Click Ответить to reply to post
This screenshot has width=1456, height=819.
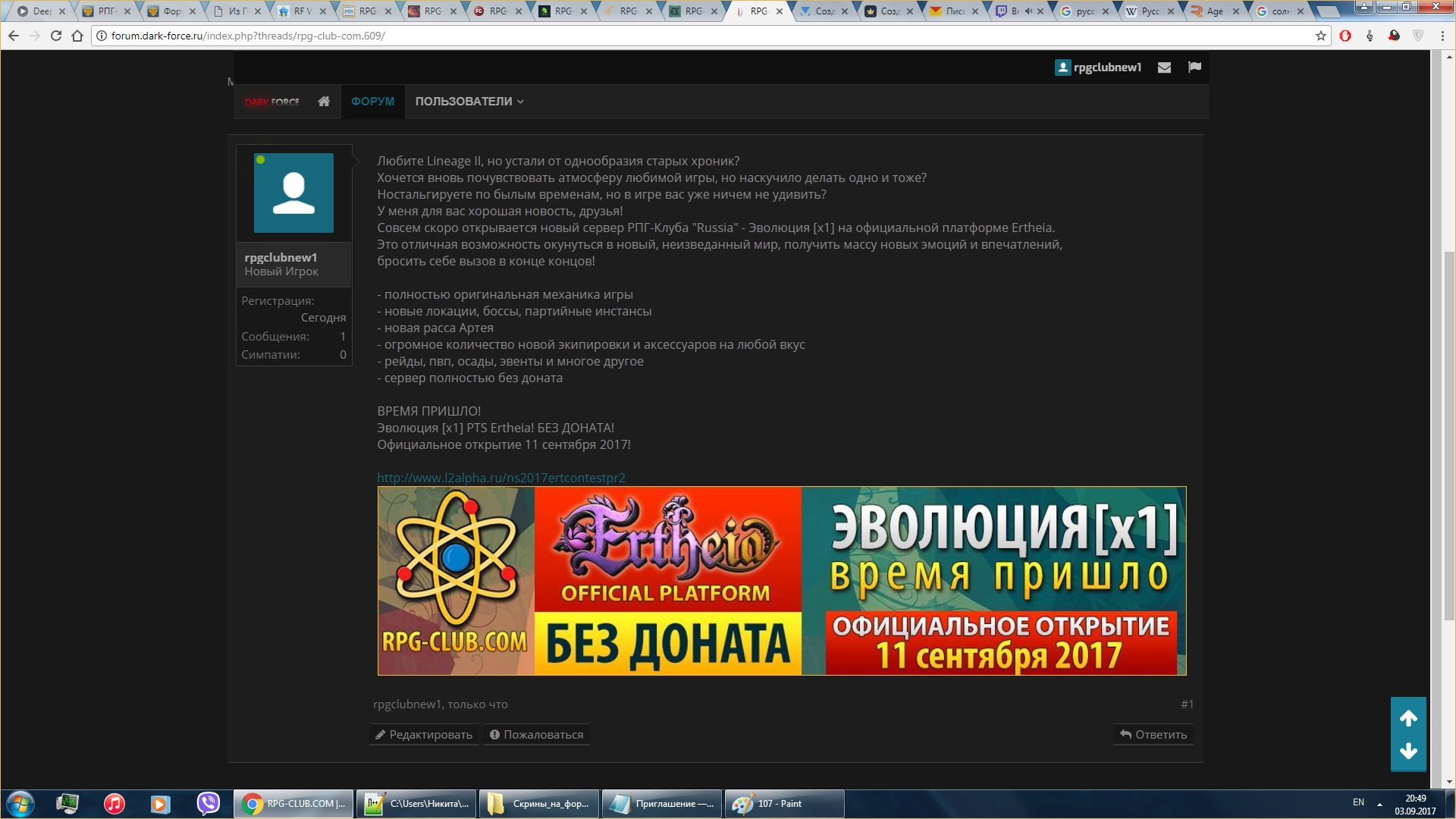click(x=1153, y=734)
